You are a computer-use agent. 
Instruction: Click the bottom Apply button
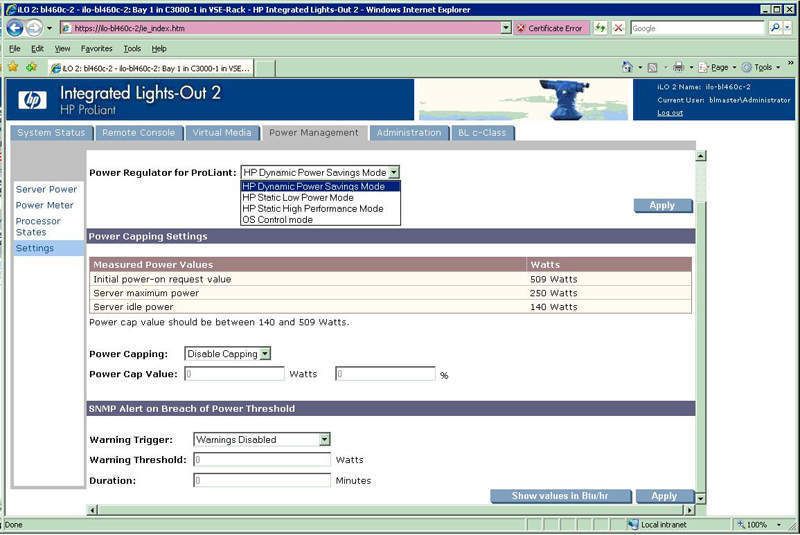(664, 496)
